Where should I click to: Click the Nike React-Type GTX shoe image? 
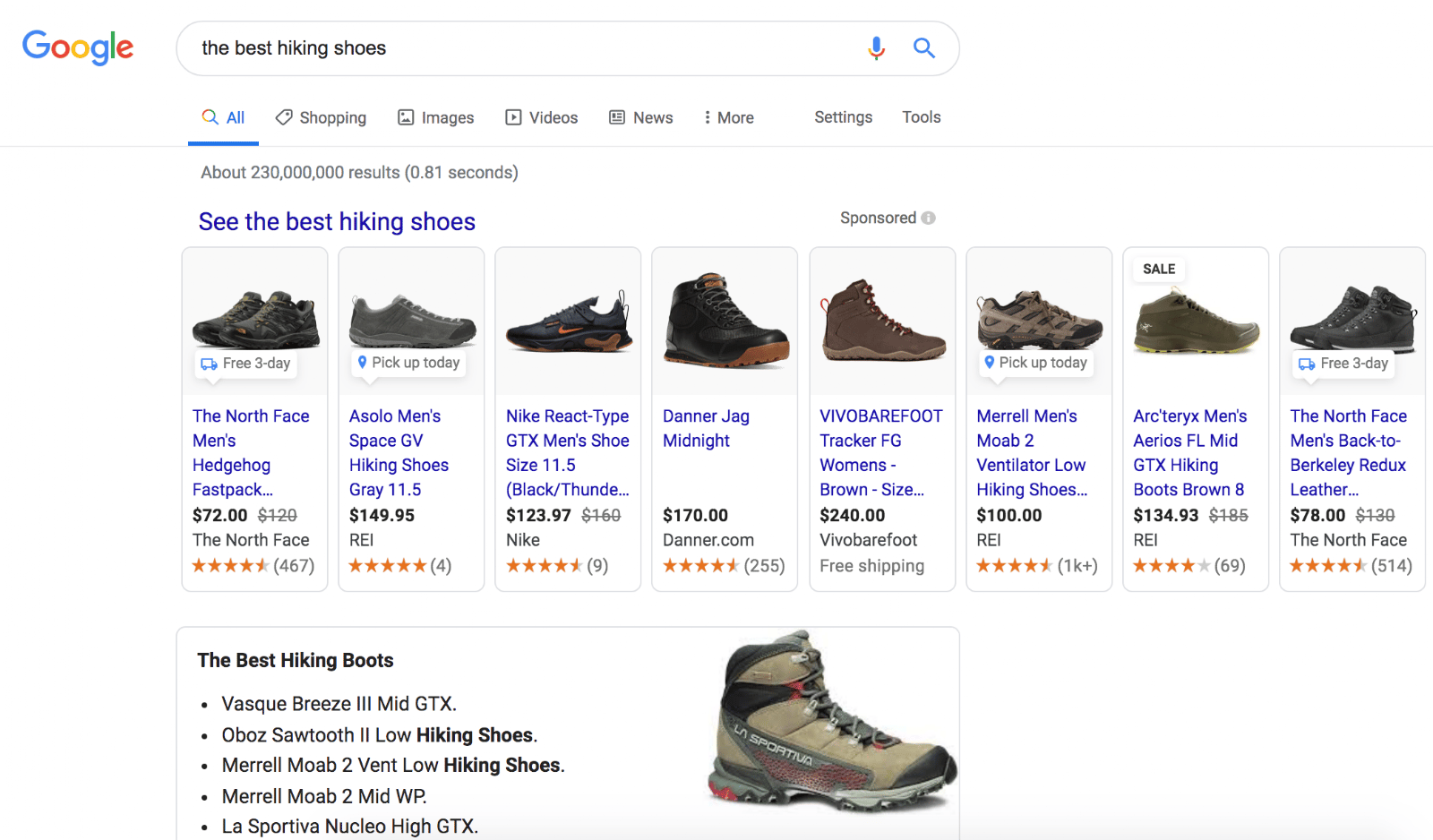click(569, 321)
